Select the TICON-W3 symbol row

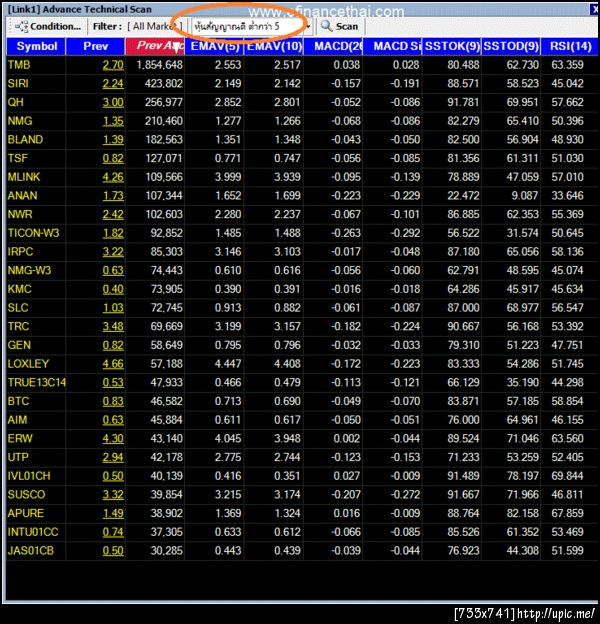click(x=302, y=233)
